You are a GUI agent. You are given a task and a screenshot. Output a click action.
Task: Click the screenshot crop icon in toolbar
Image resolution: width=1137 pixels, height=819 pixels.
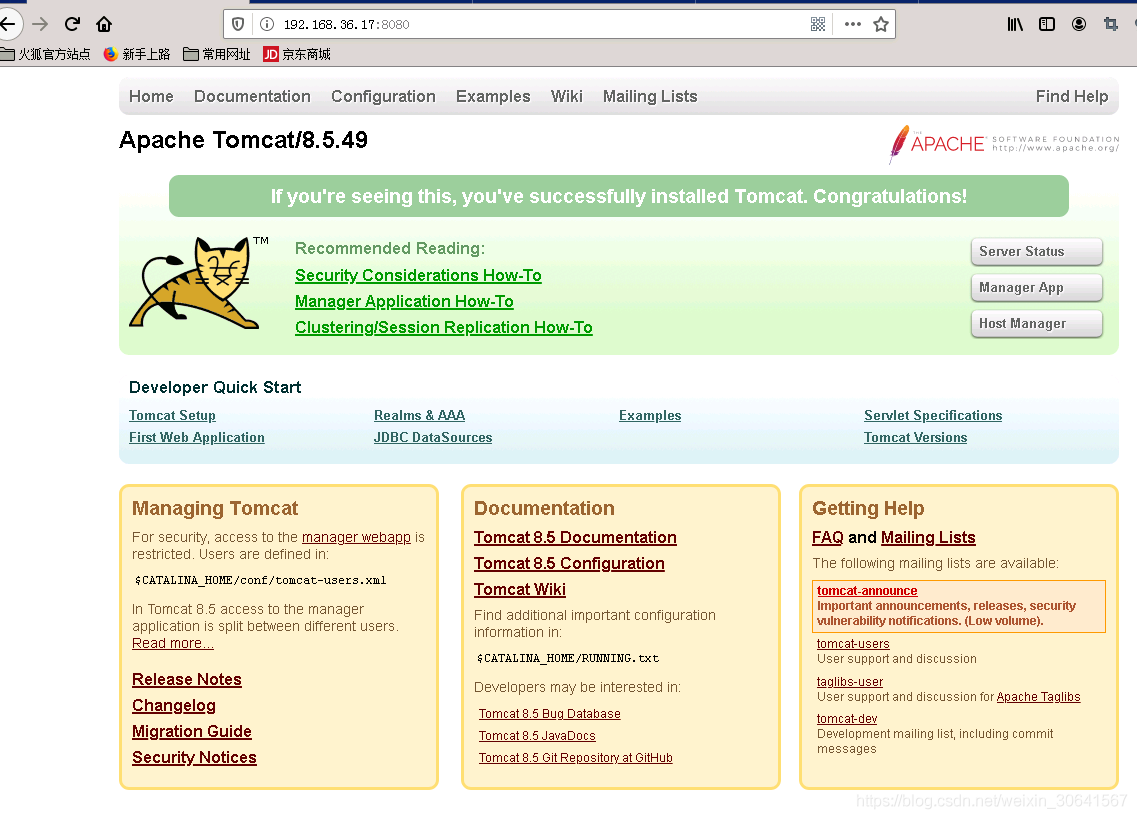click(x=1111, y=24)
